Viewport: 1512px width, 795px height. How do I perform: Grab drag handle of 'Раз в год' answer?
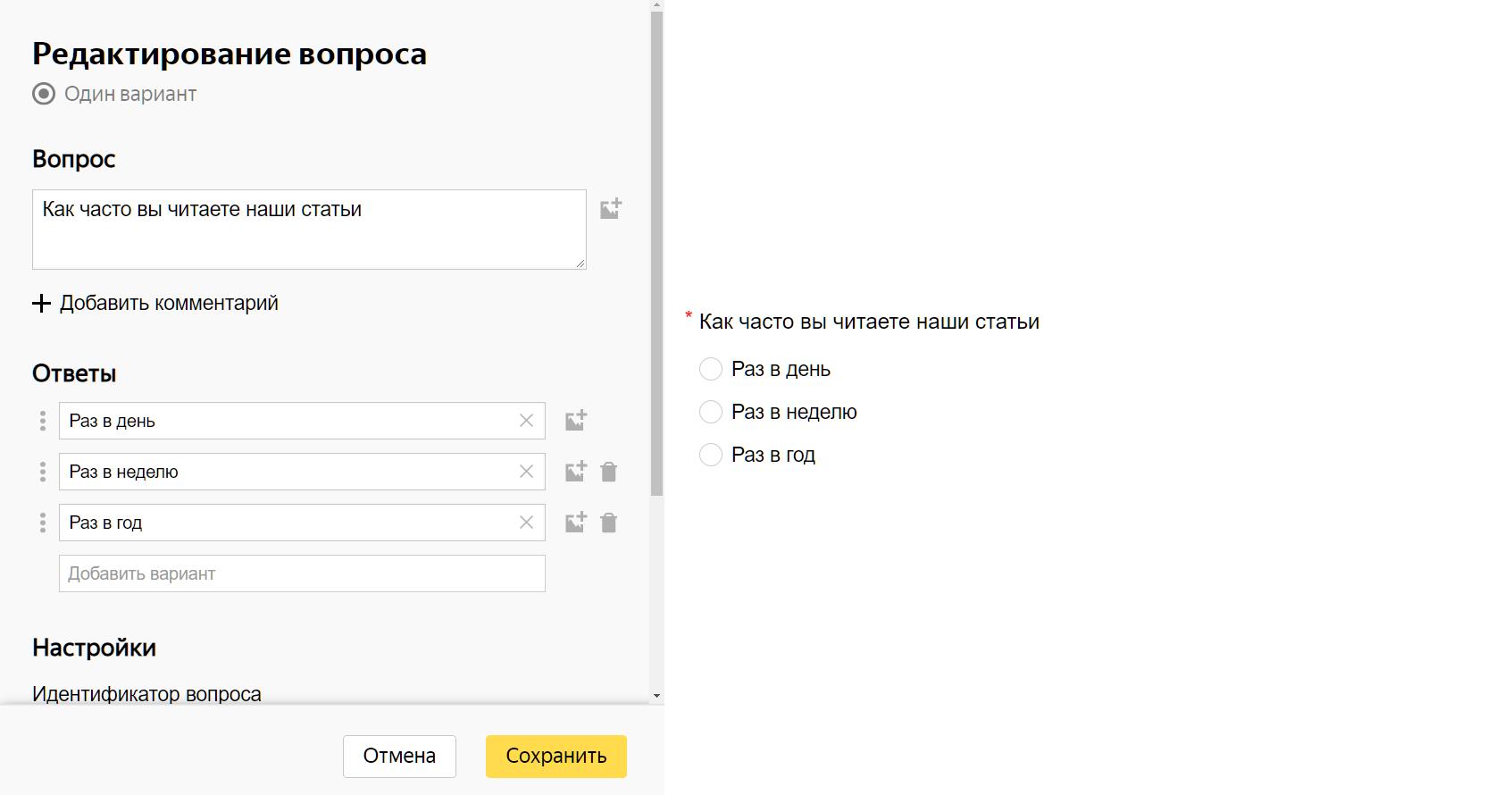click(43, 523)
